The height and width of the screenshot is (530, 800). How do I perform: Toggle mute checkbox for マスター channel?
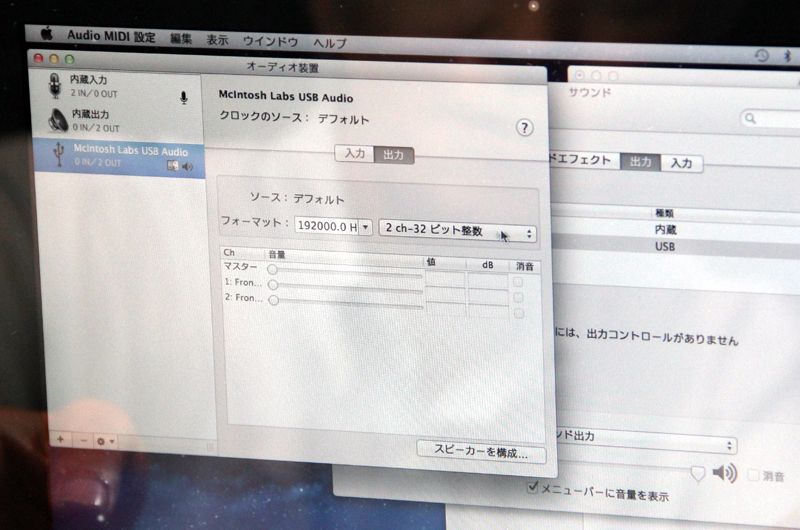tap(518, 282)
